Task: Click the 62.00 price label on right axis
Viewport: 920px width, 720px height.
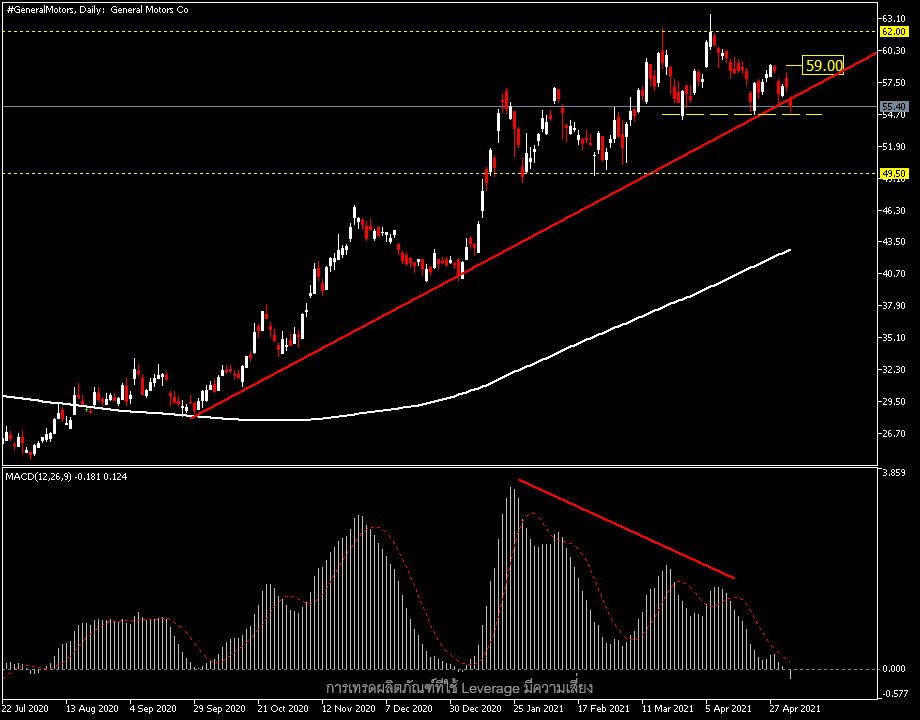Action: pyautogui.click(x=894, y=32)
